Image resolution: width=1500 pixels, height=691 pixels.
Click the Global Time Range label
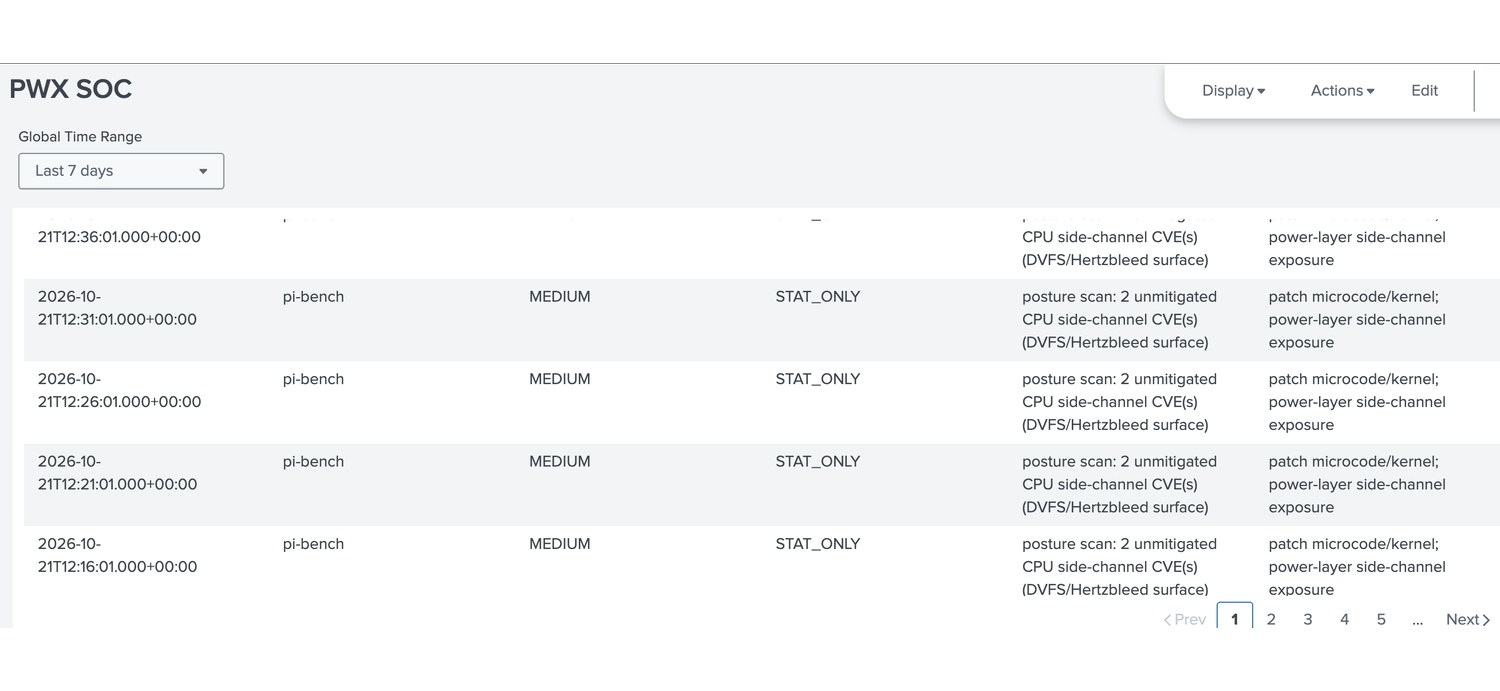tap(80, 137)
